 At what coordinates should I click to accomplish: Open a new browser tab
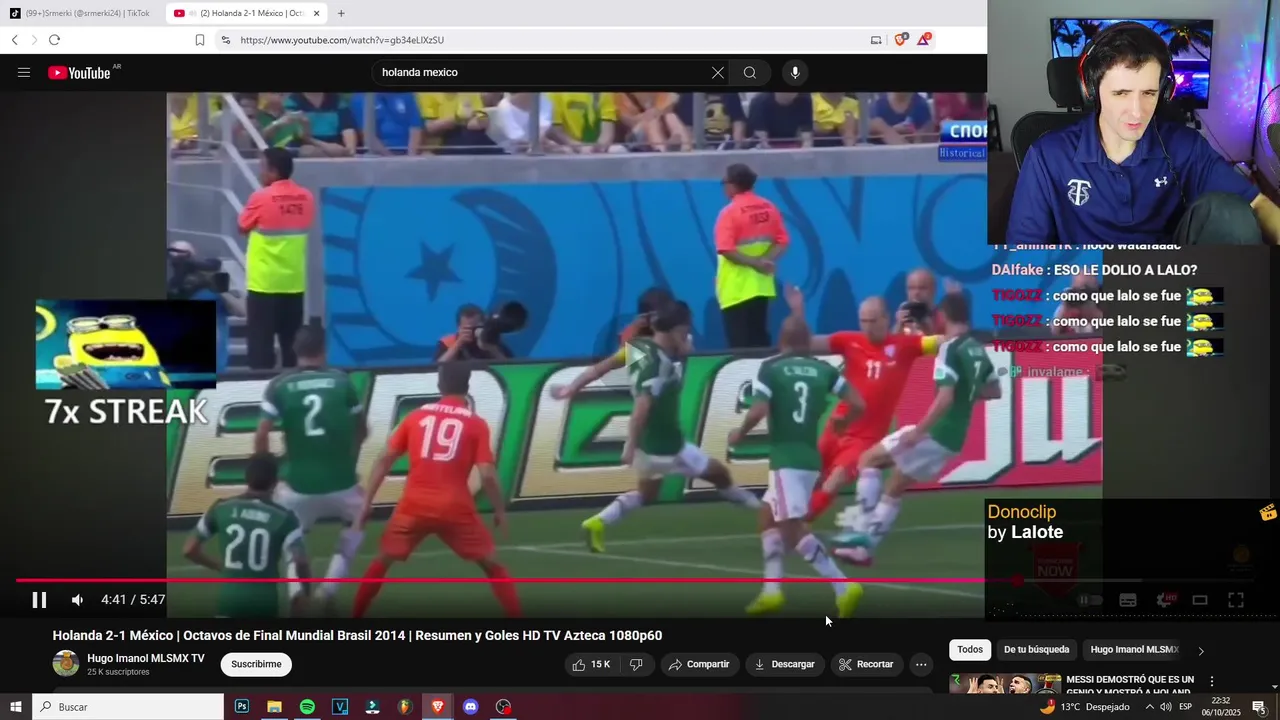(341, 13)
